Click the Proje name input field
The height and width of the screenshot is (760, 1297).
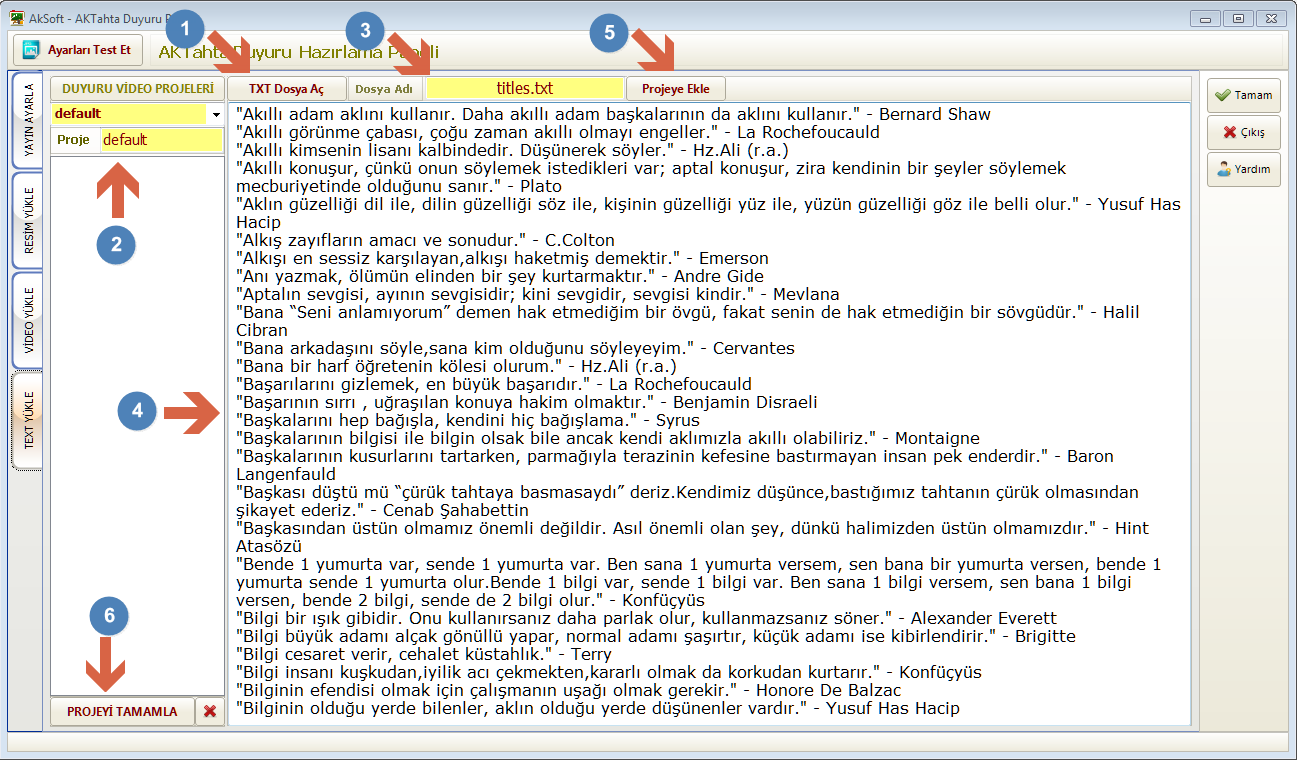pos(161,140)
